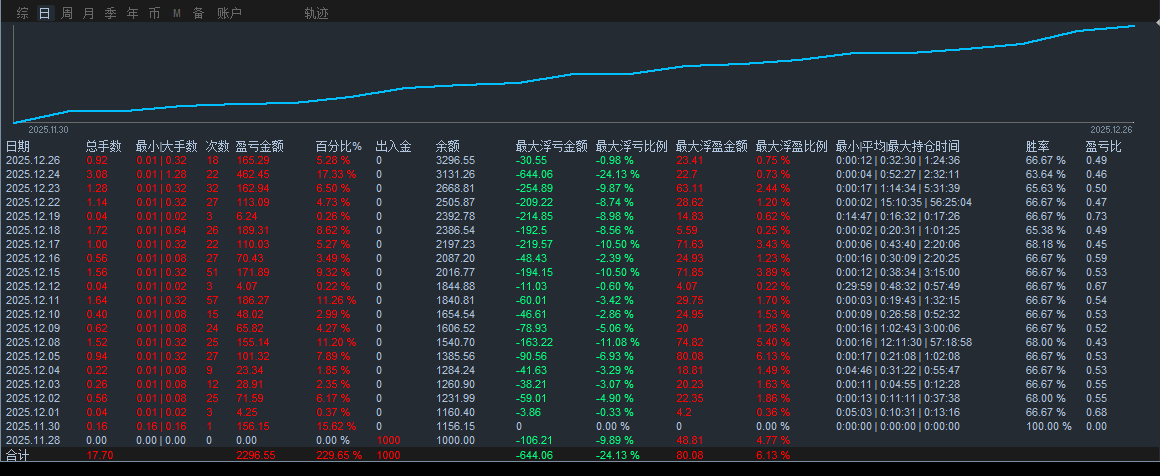Click win rate 100.00 %
The height and width of the screenshot is (476, 1160).
1048,426
